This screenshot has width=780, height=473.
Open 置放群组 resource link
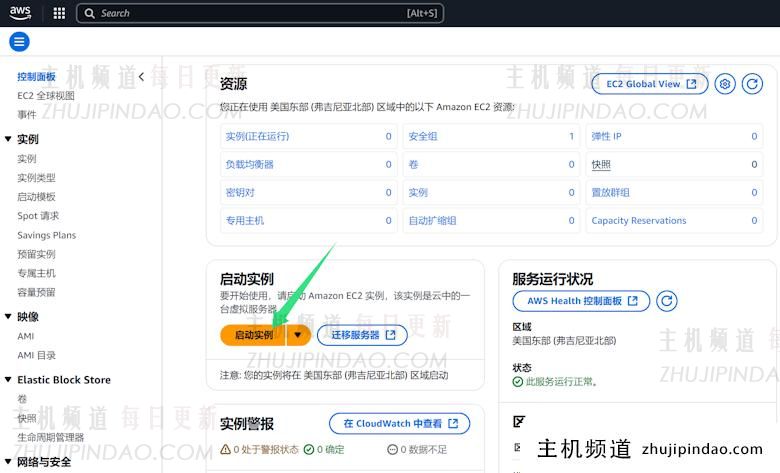[x=610, y=192]
